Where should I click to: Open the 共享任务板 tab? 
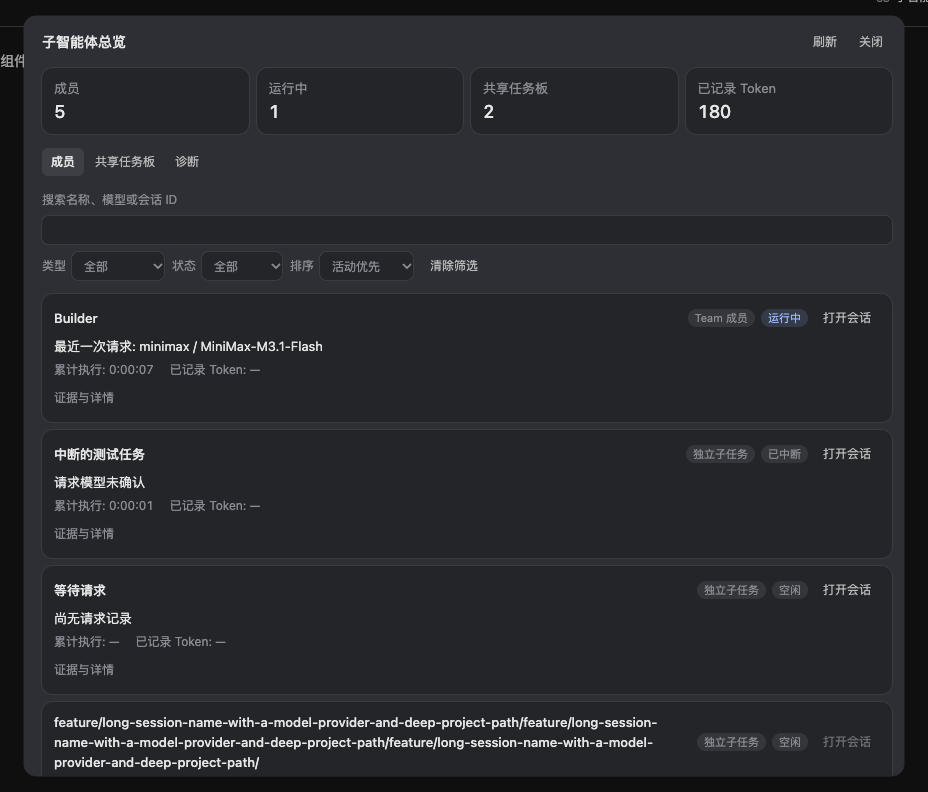(125, 162)
